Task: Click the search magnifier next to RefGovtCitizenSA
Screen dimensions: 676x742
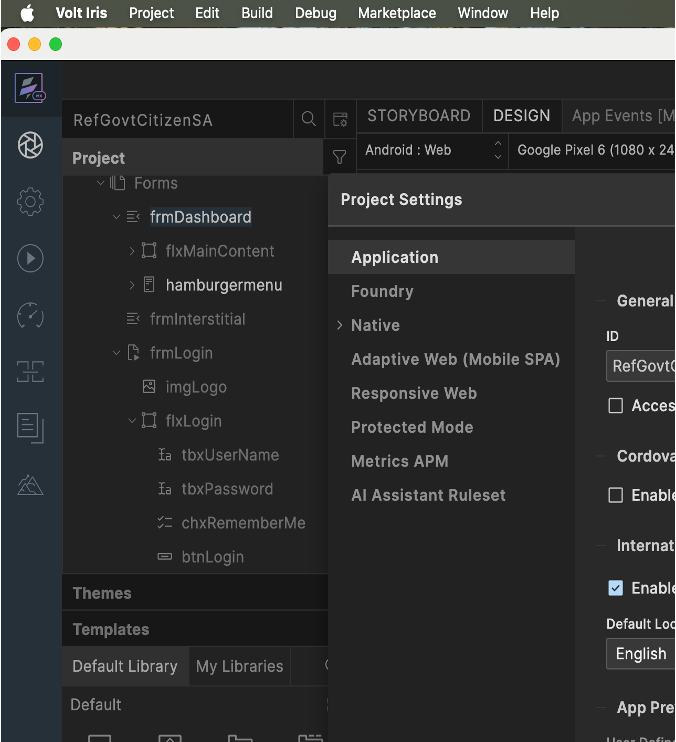Action: click(309, 120)
